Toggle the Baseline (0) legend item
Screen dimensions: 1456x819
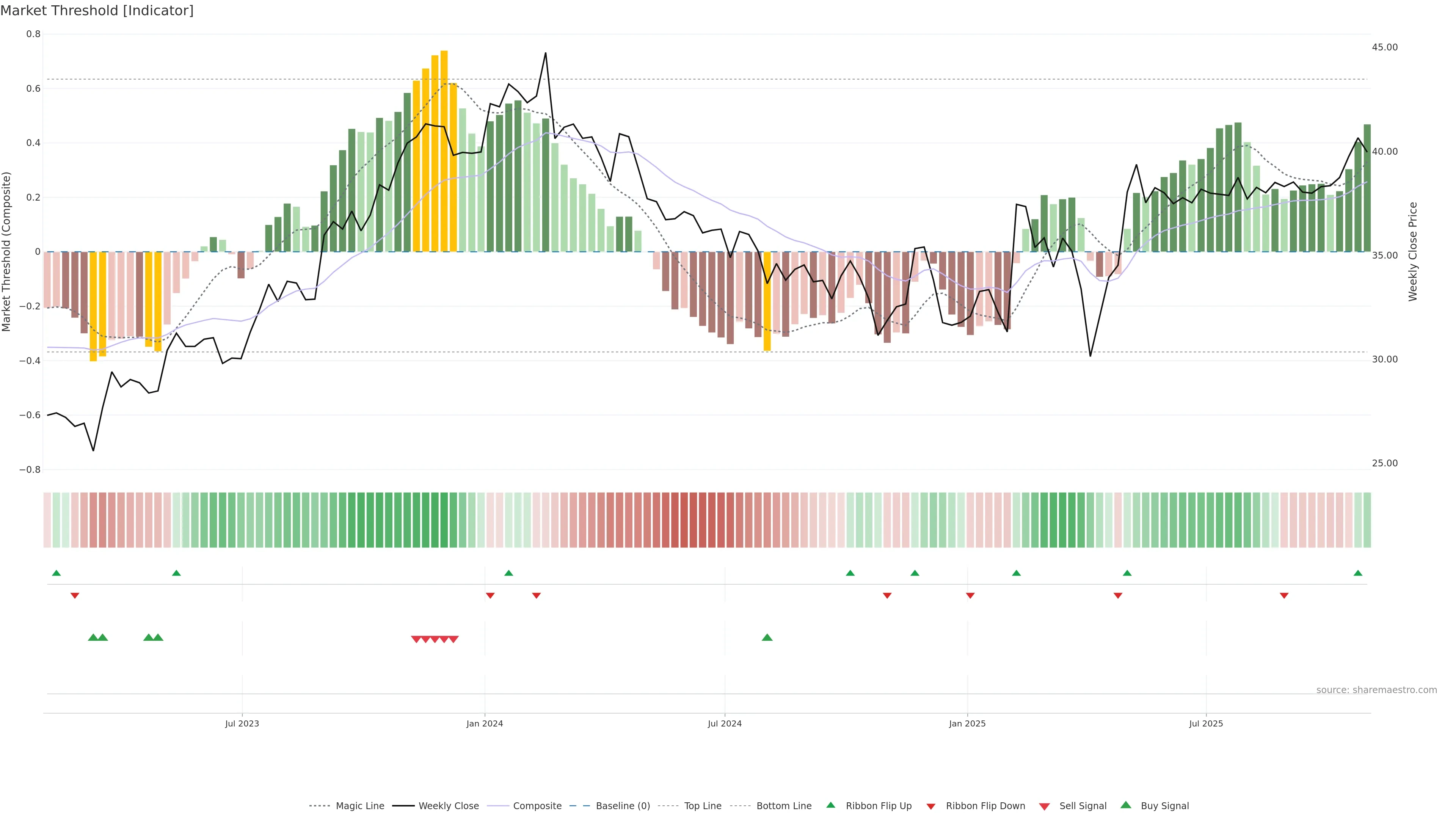[x=622, y=806]
